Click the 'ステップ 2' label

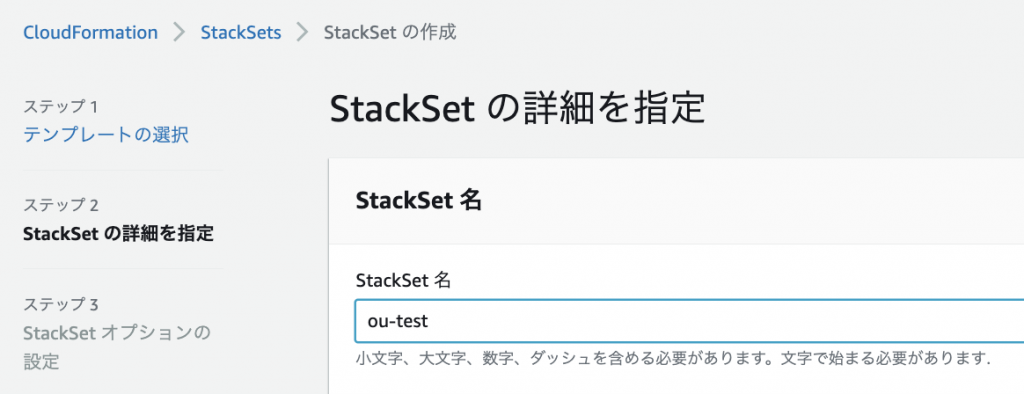coord(61,205)
